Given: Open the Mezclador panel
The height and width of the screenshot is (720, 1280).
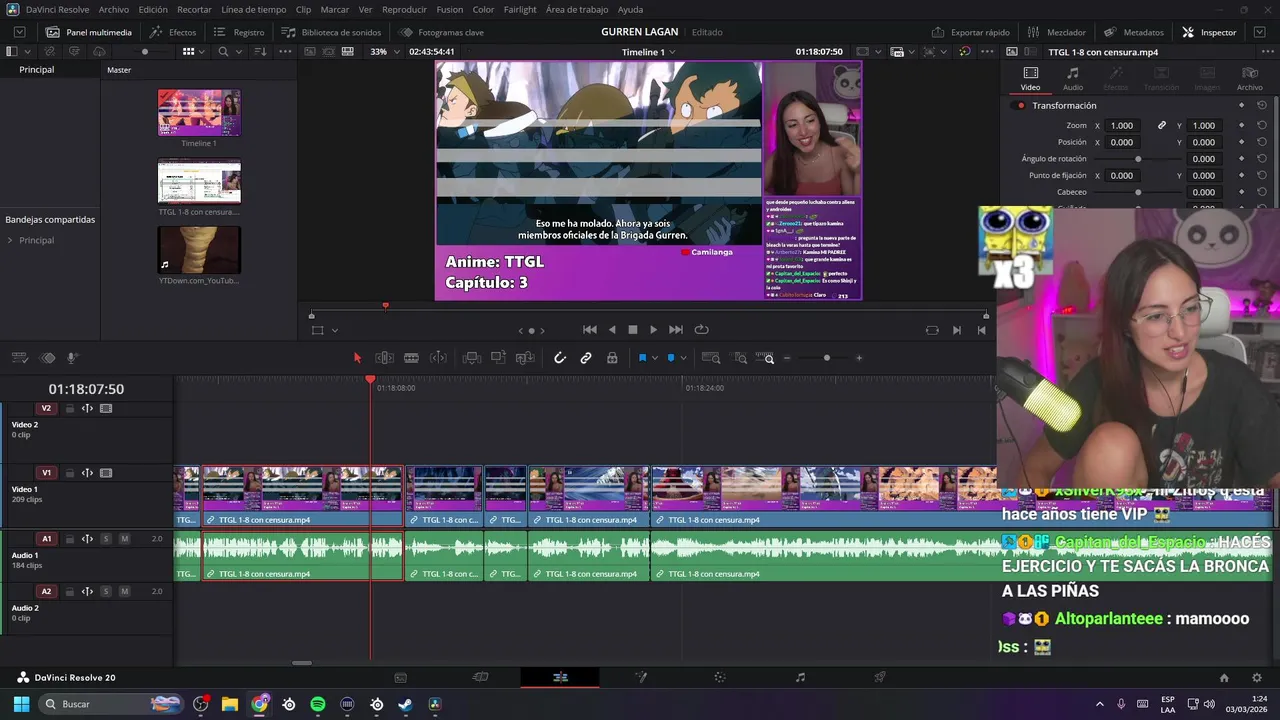Looking at the screenshot, I should tap(1058, 32).
